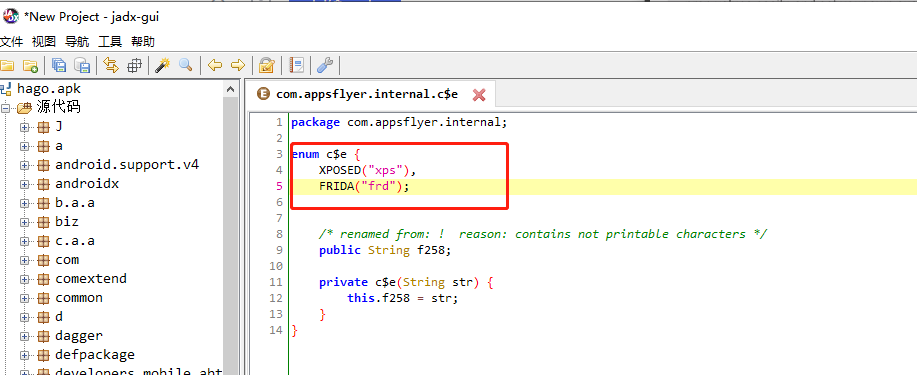Select the 源代码 tree item
Image resolution: width=917 pixels, height=375 pixels.
[58, 107]
